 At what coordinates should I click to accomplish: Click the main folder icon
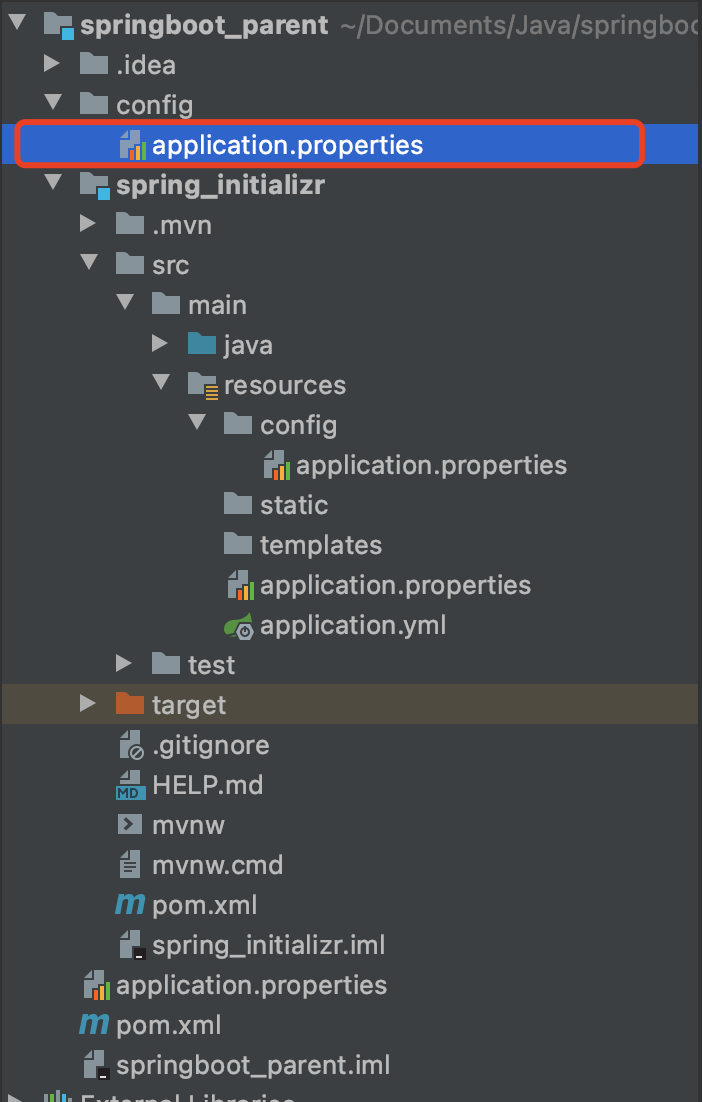pyautogui.click(x=166, y=304)
